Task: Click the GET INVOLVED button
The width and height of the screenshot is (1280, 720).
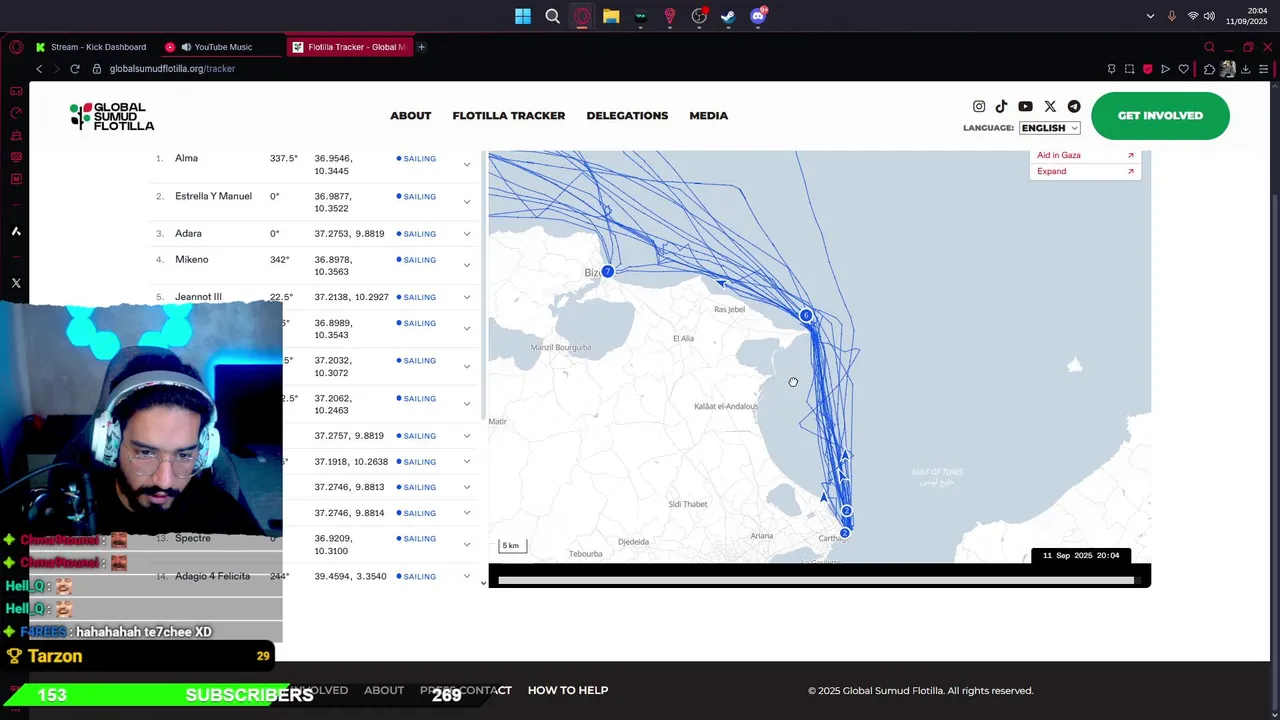Action: [1160, 116]
